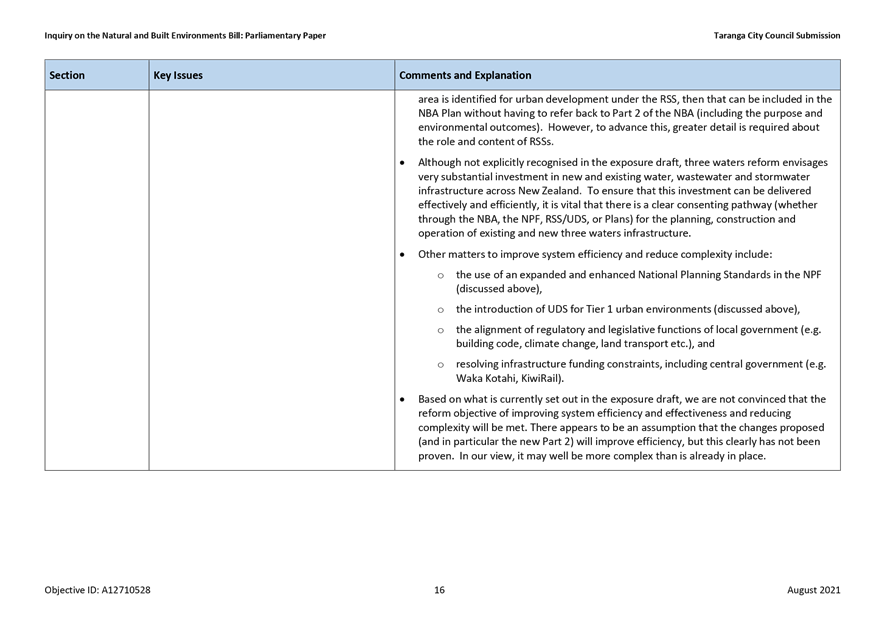Click the 'Comments and Explanation' column header
The height and width of the screenshot is (626, 885).
point(617,75)
